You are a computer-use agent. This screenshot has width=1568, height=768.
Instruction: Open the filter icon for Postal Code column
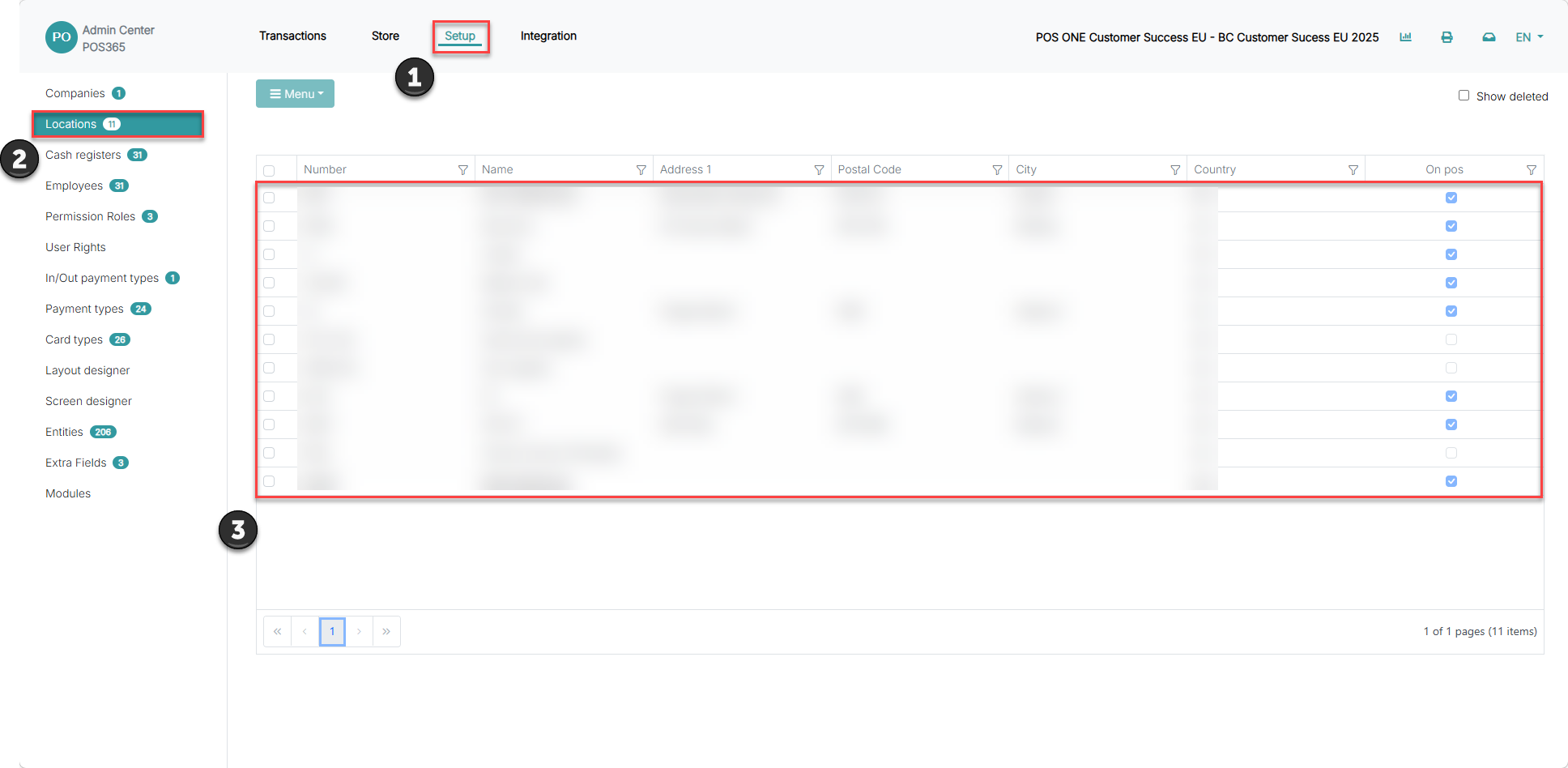tap(997, 169)
